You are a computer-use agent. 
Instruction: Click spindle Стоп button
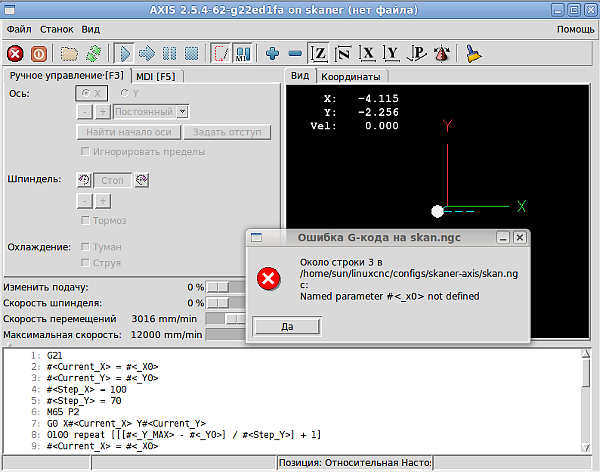pos(112,180)
